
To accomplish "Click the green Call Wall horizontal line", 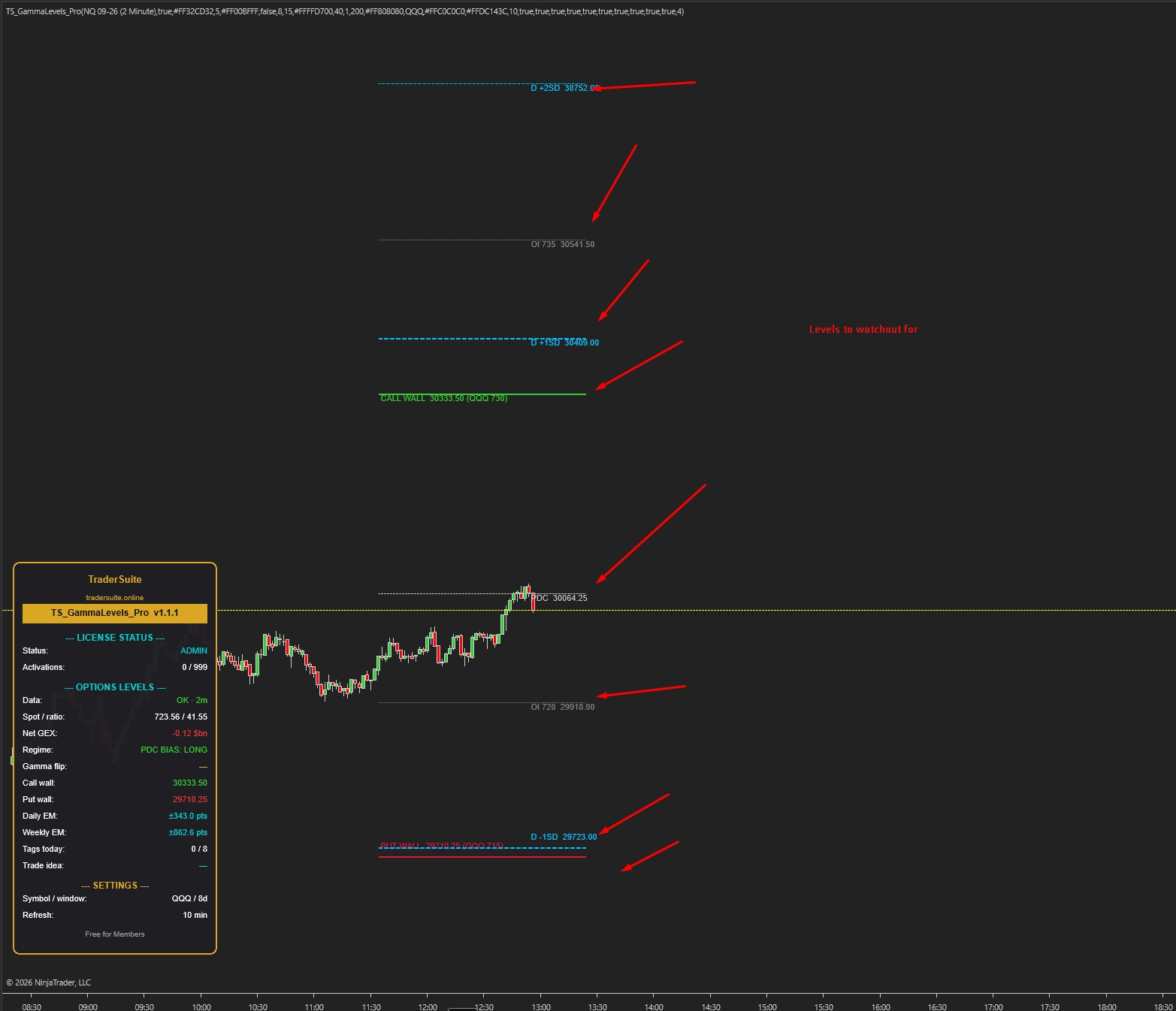I will (x=482, y=394).
